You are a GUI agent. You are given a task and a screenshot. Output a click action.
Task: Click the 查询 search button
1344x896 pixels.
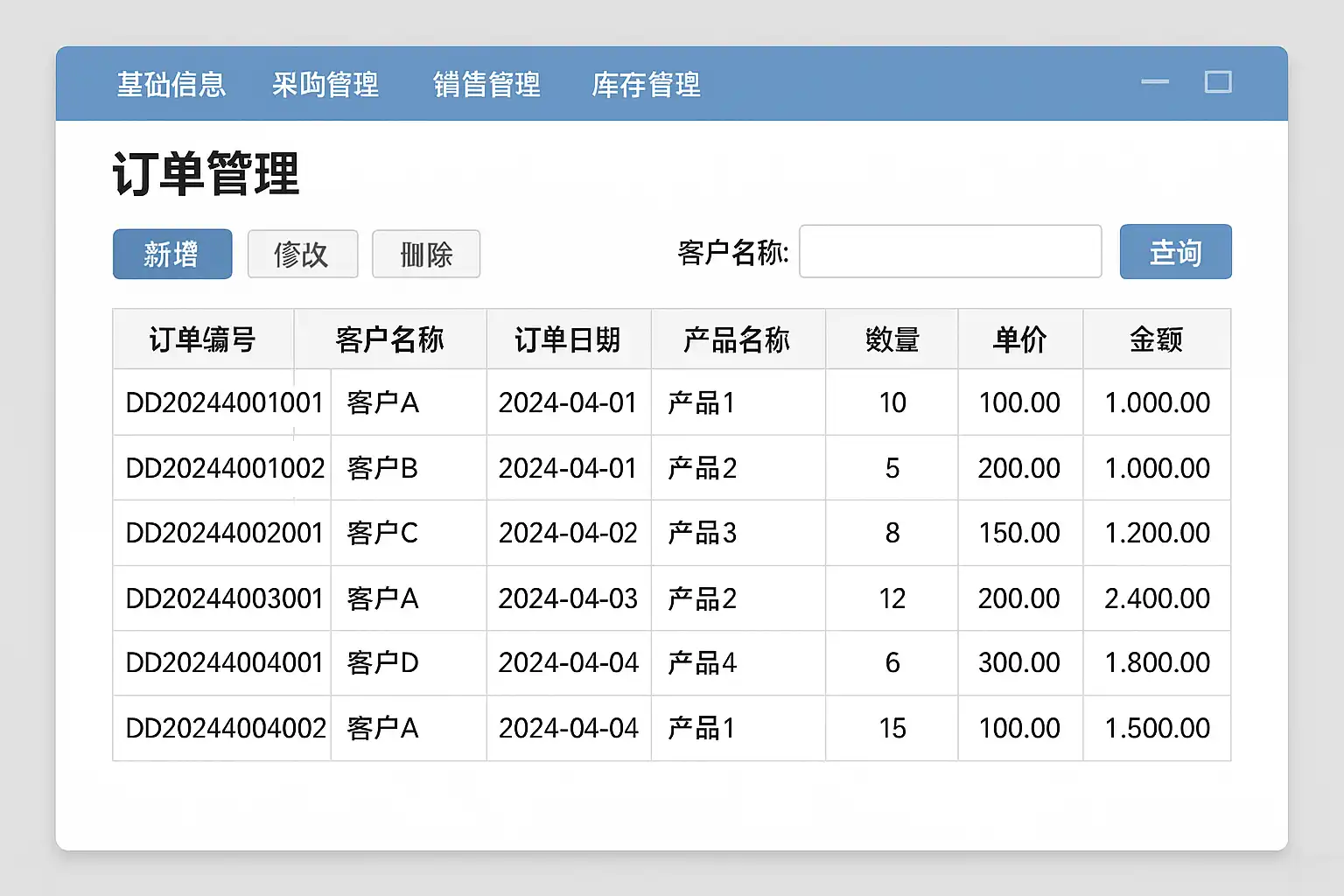[x=1175, y=252]
